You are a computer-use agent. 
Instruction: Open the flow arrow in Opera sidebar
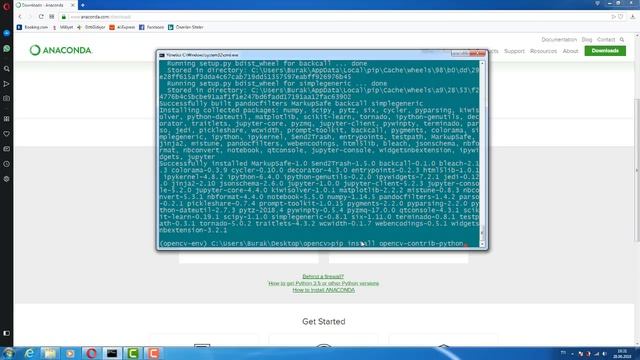7,84
